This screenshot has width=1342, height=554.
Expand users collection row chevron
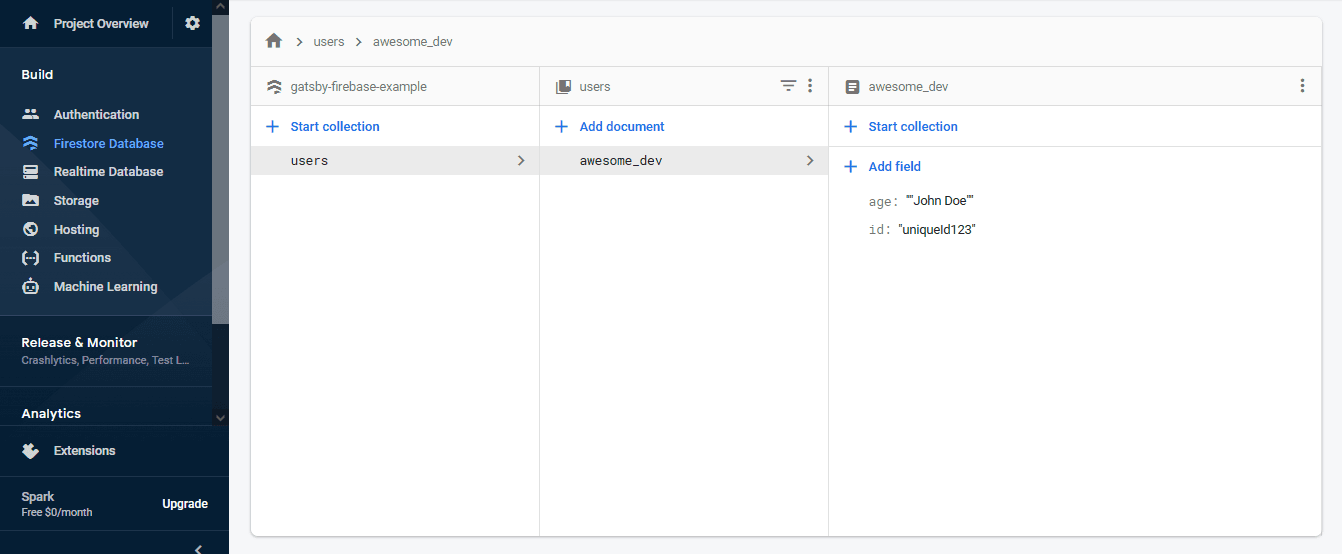521,160
